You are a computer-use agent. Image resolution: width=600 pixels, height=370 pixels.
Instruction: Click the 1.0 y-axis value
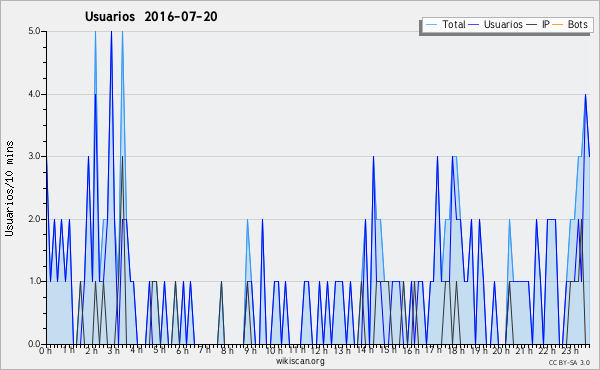[34, 281]
